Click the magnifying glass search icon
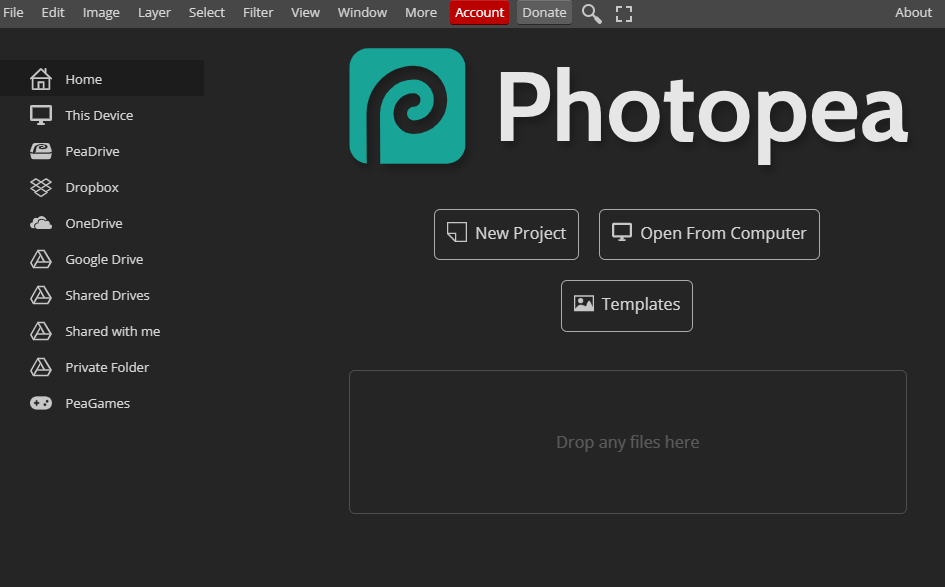This screenshot has width=945, height=587. click(x=592, y=13)
